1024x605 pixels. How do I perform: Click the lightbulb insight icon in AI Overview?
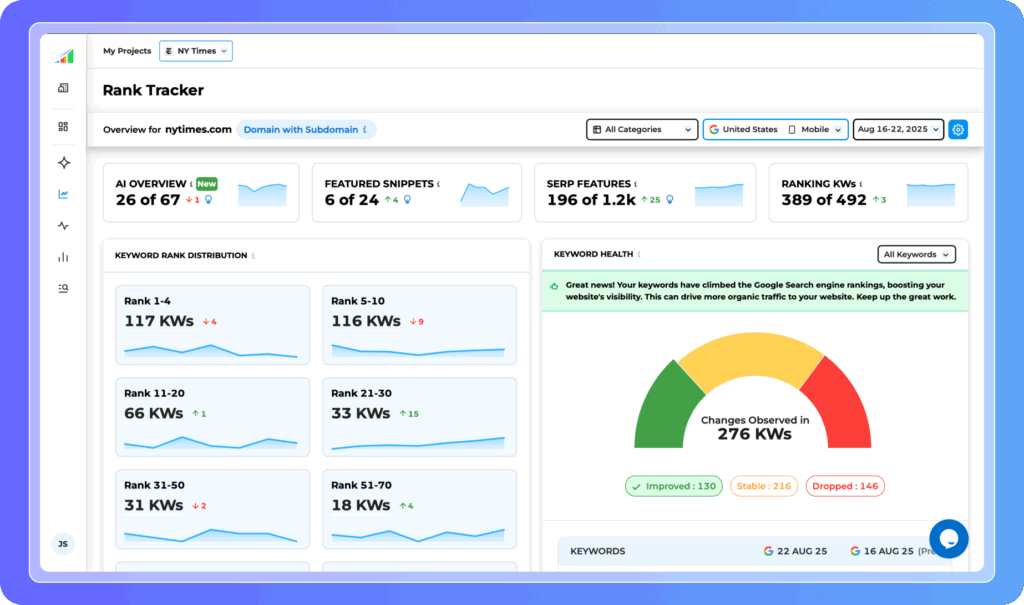209,200
